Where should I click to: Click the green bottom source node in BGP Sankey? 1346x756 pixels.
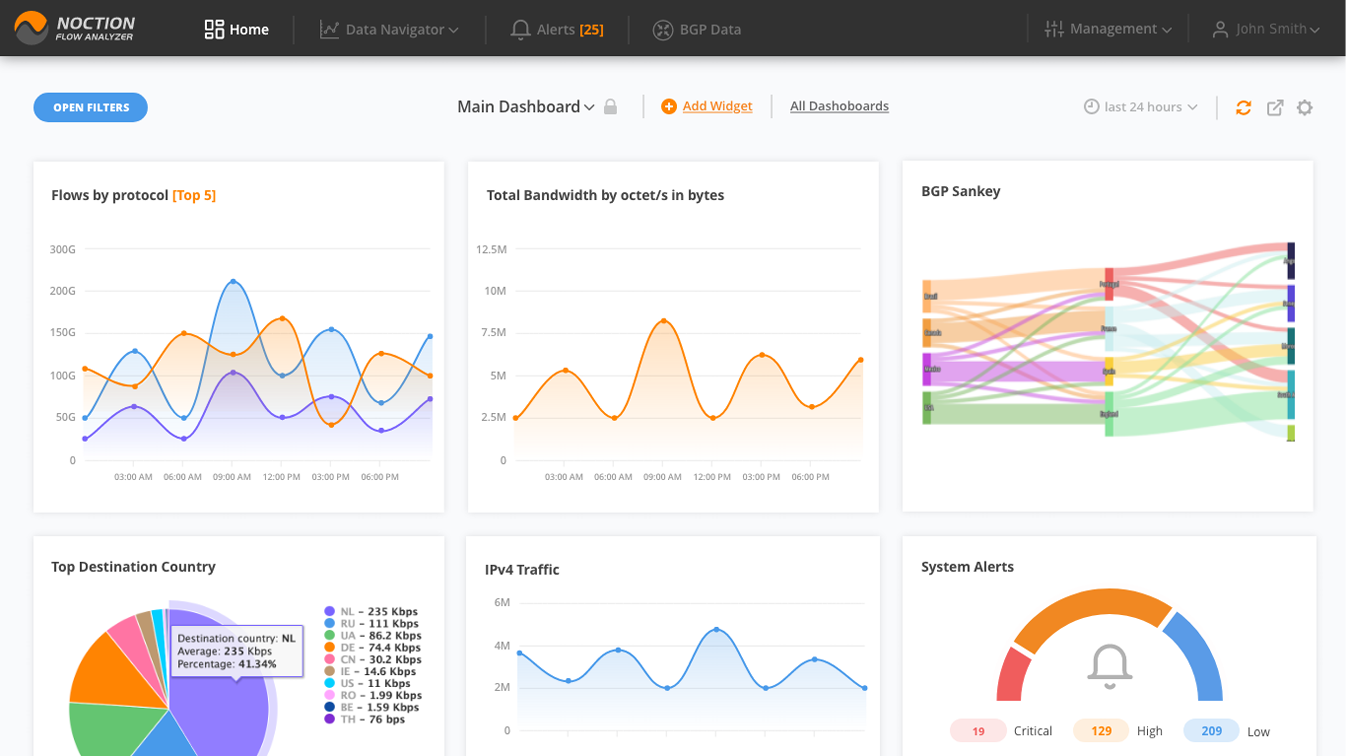927,407
